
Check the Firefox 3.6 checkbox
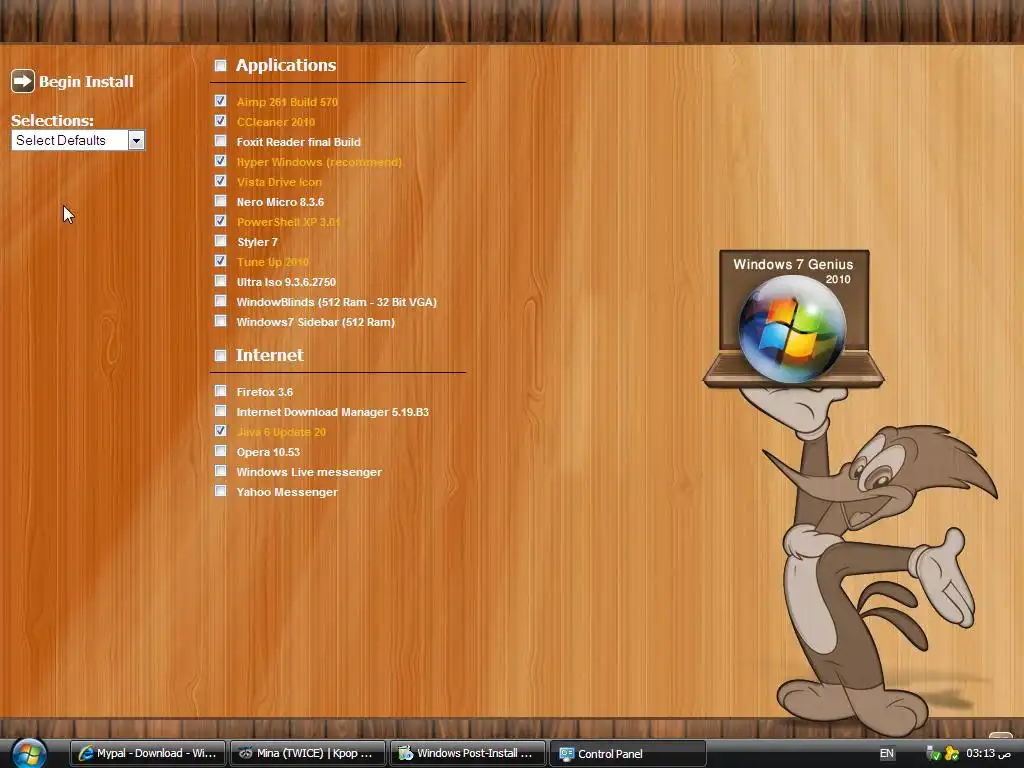221,391
